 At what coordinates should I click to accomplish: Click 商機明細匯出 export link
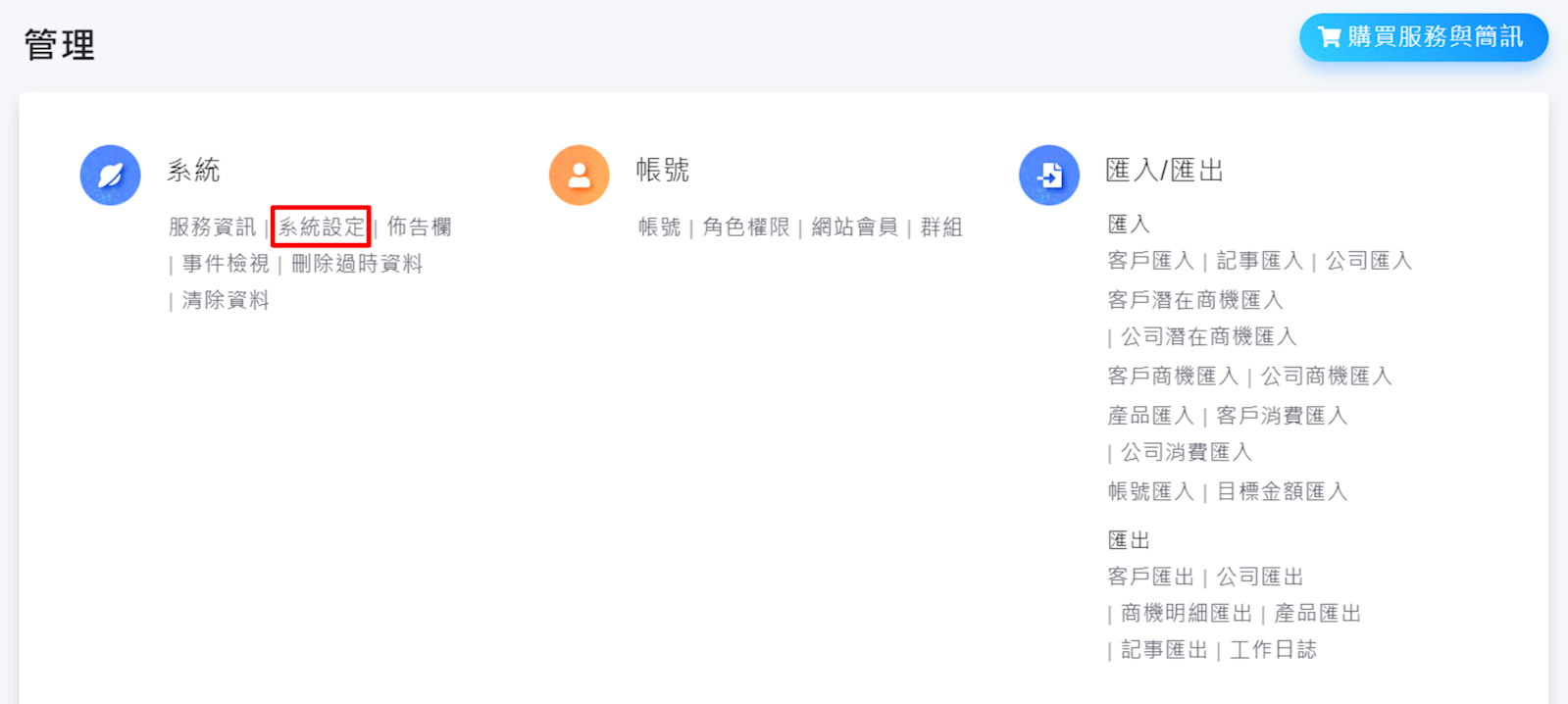(1187, 614)
